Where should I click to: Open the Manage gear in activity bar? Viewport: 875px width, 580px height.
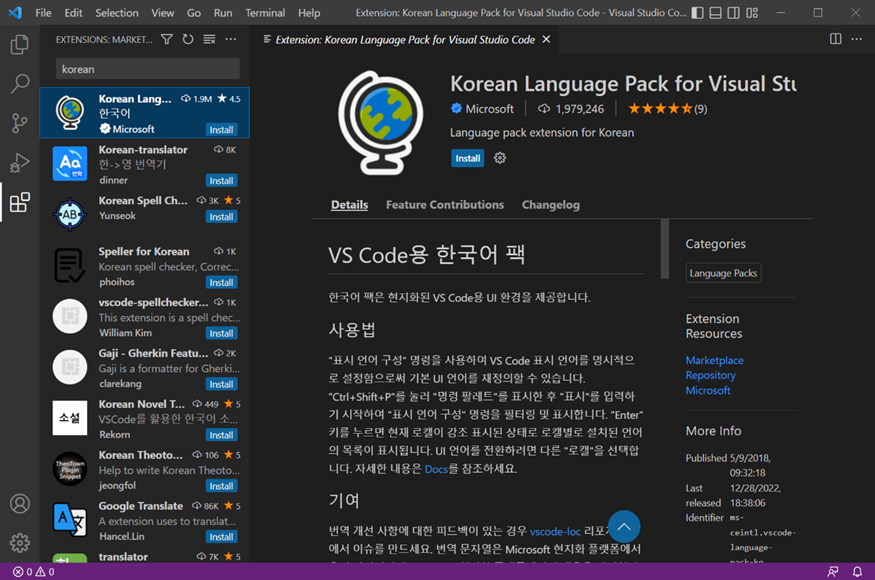click(x=20, y=543)
